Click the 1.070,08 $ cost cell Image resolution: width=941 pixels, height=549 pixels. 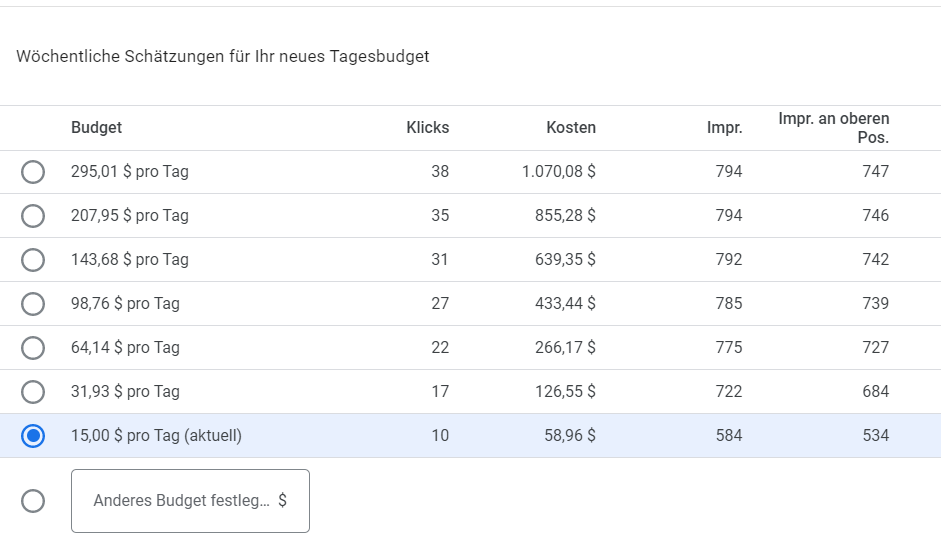pyautogui.click(x=559, y=172)
